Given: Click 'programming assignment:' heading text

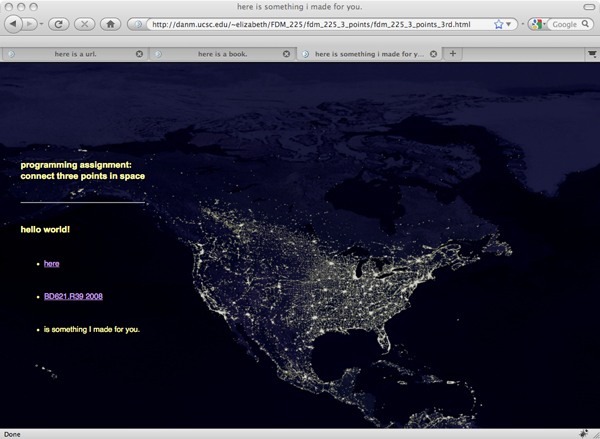Looking at the screenshot, I should [x=76, y=165].
